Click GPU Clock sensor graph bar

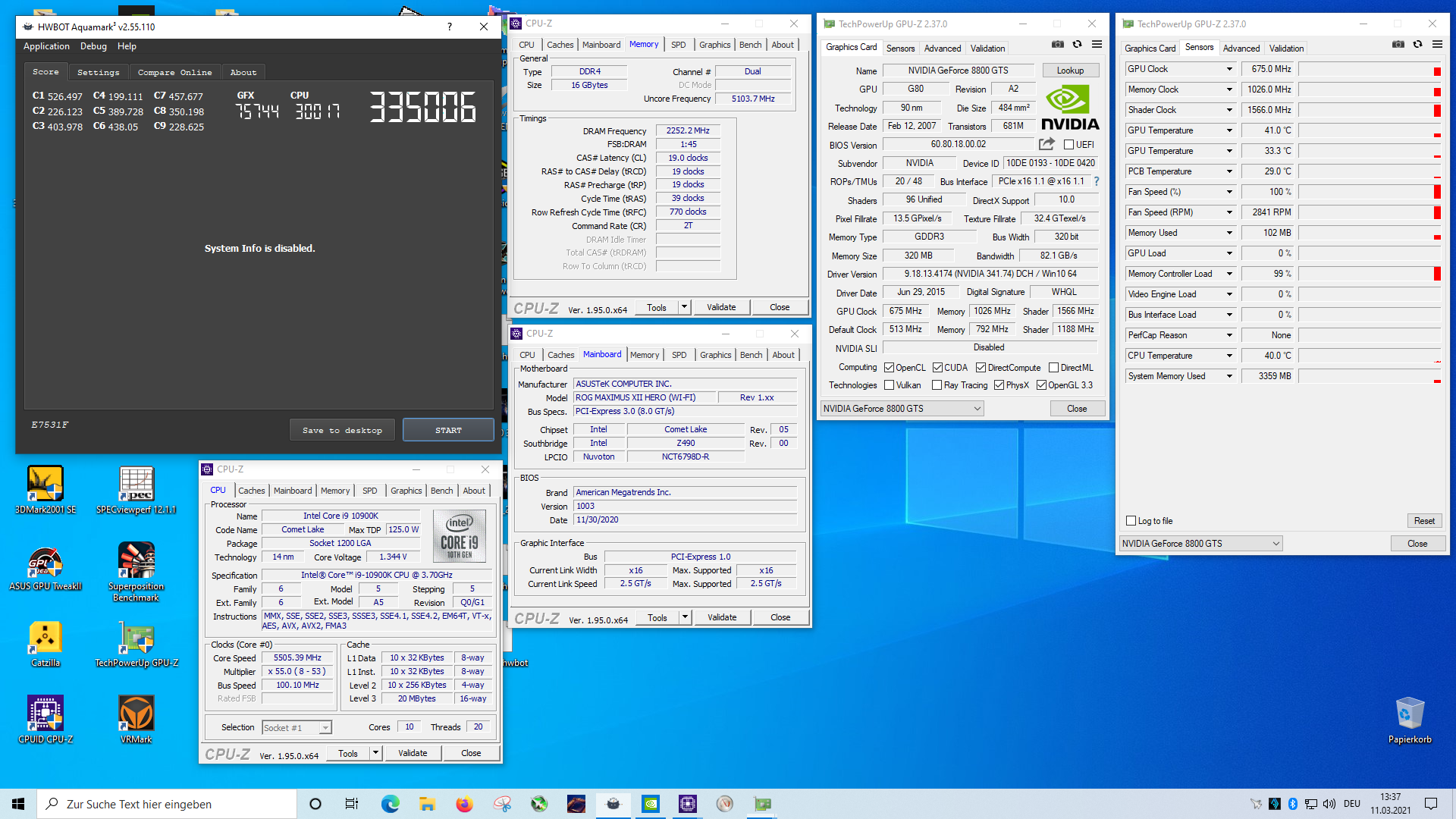click(x=1370, y=69)
